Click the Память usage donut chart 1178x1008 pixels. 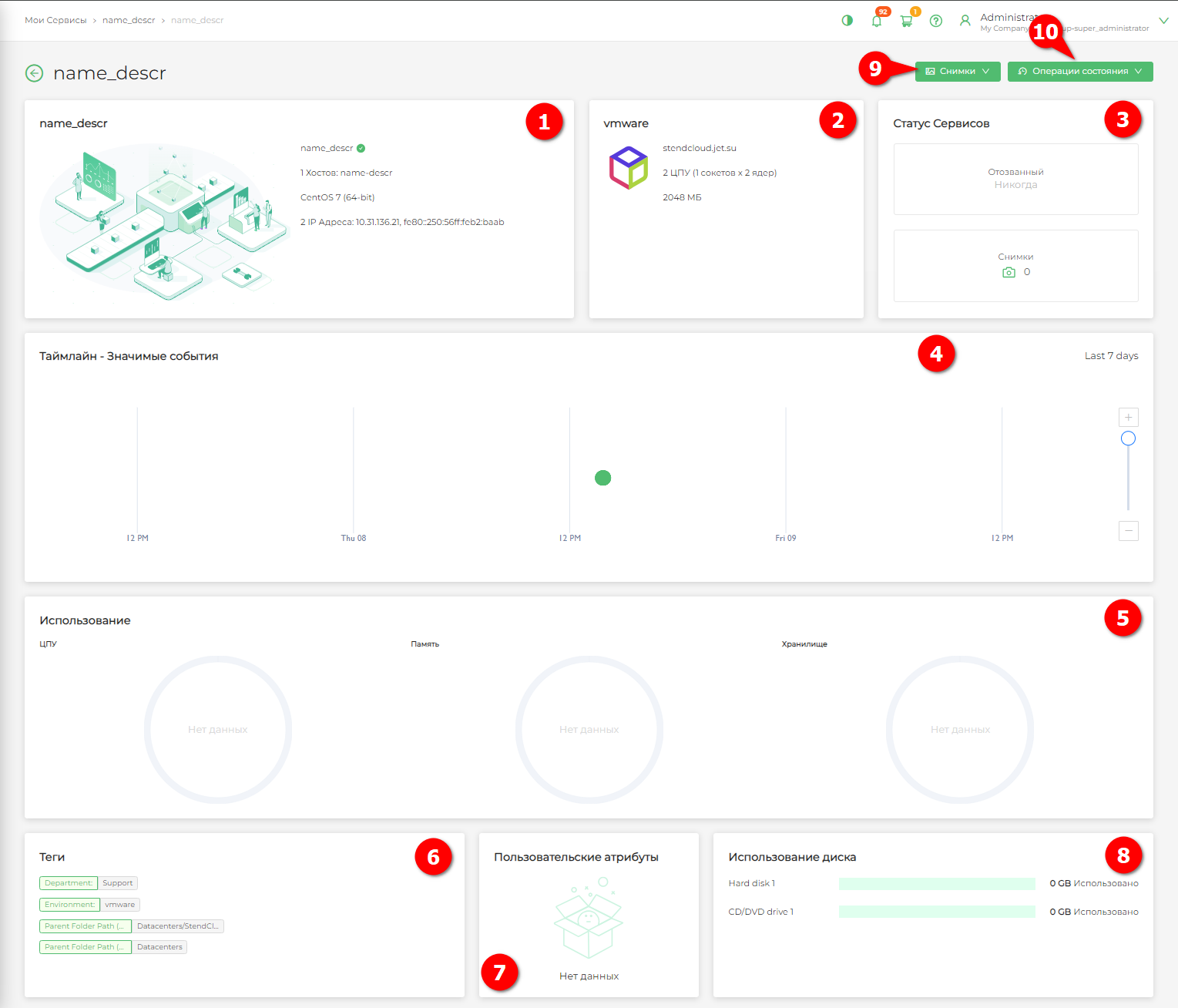tap(589, 729)
